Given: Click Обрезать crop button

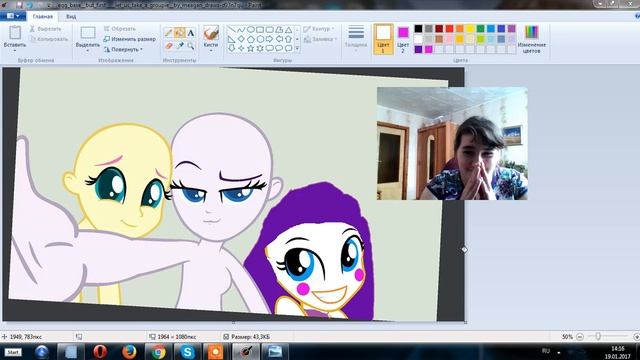Looking at the screenshot, I should [120, 29].
